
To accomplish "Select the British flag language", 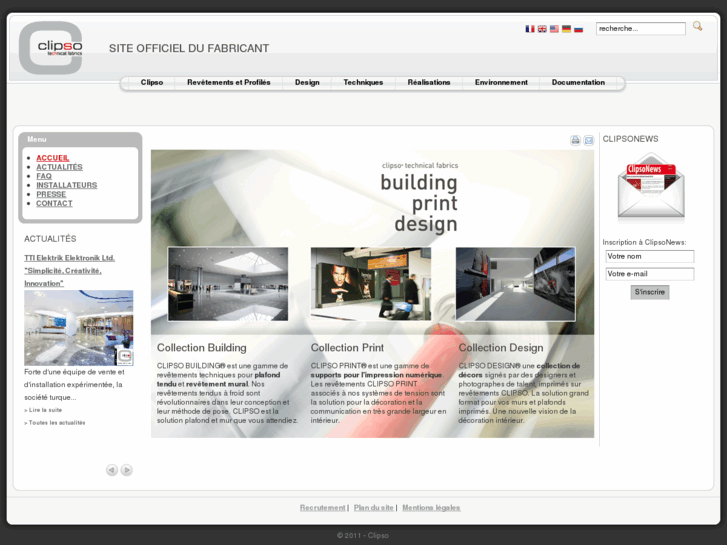I will click(x=542, y=29).
